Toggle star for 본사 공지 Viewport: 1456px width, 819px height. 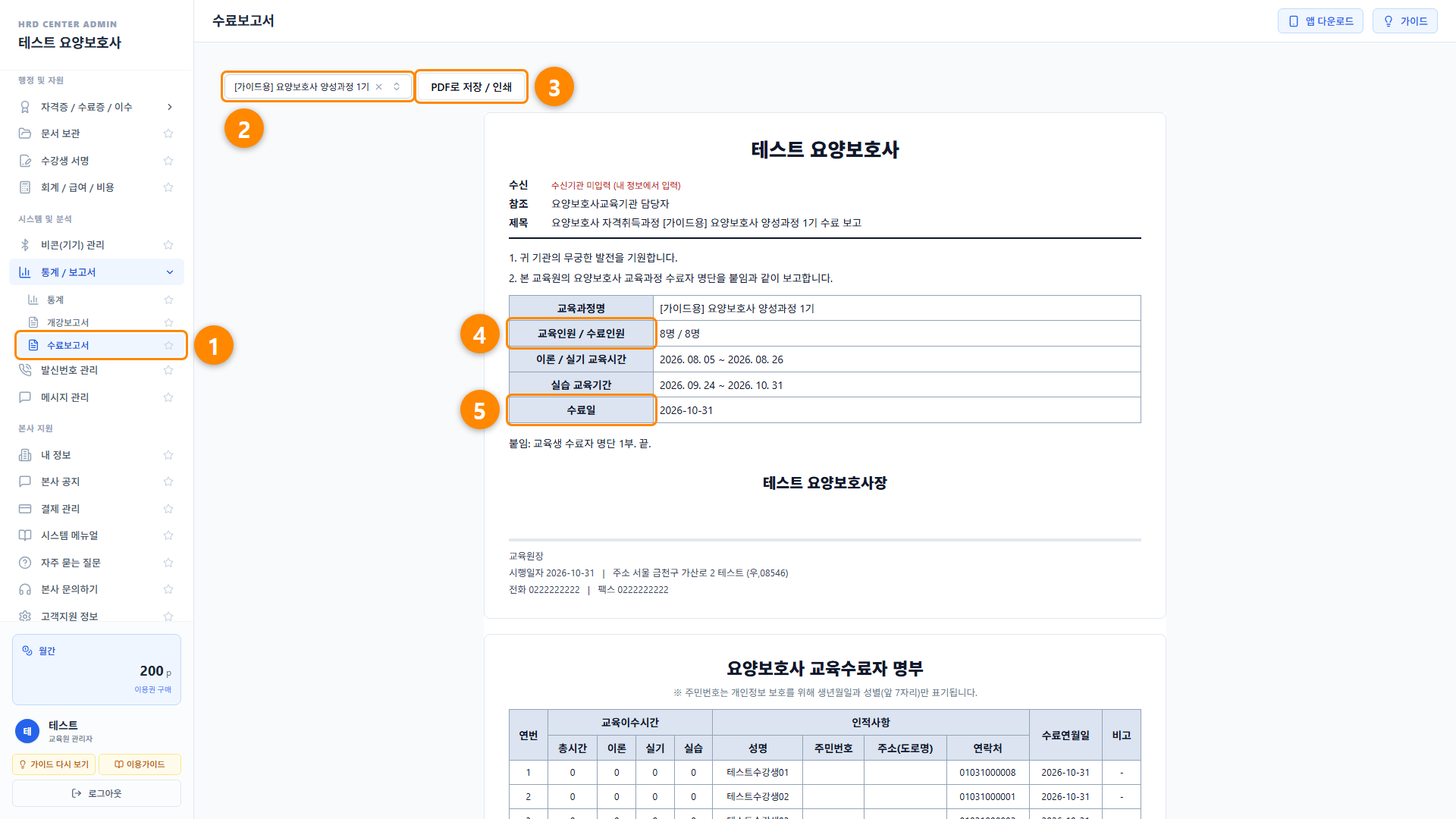(168, 482)
